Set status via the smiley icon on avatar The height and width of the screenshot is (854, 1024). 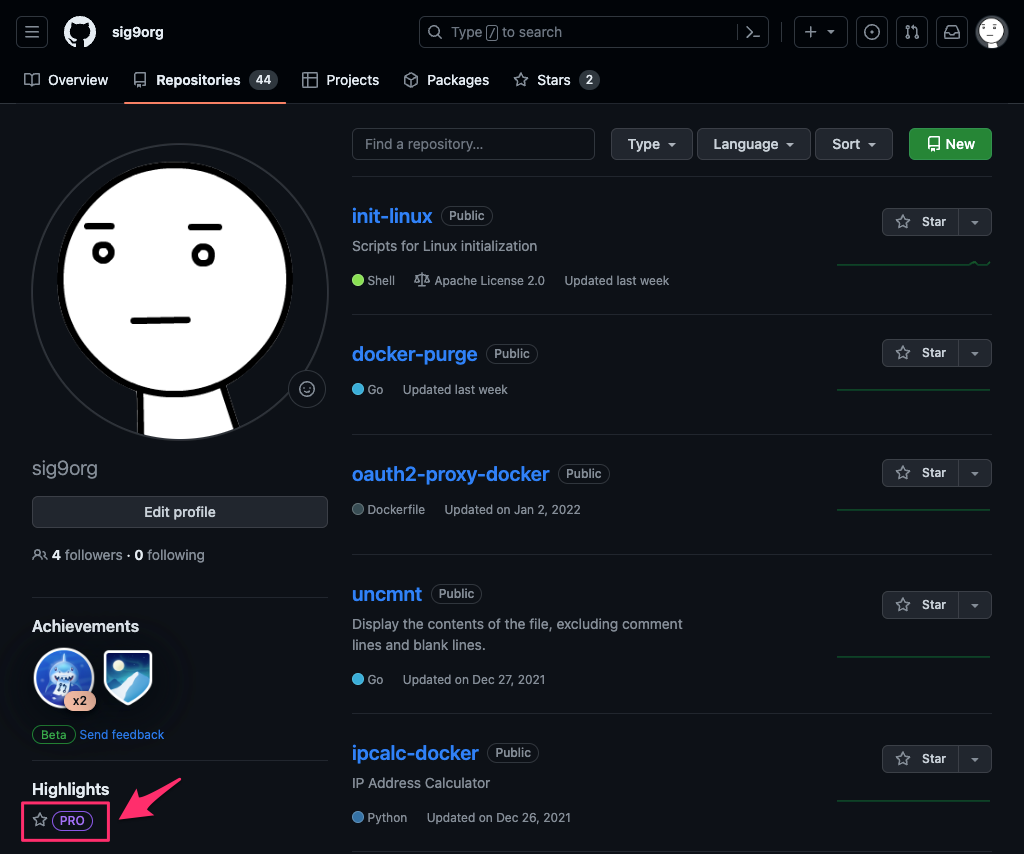coord(307,389)
